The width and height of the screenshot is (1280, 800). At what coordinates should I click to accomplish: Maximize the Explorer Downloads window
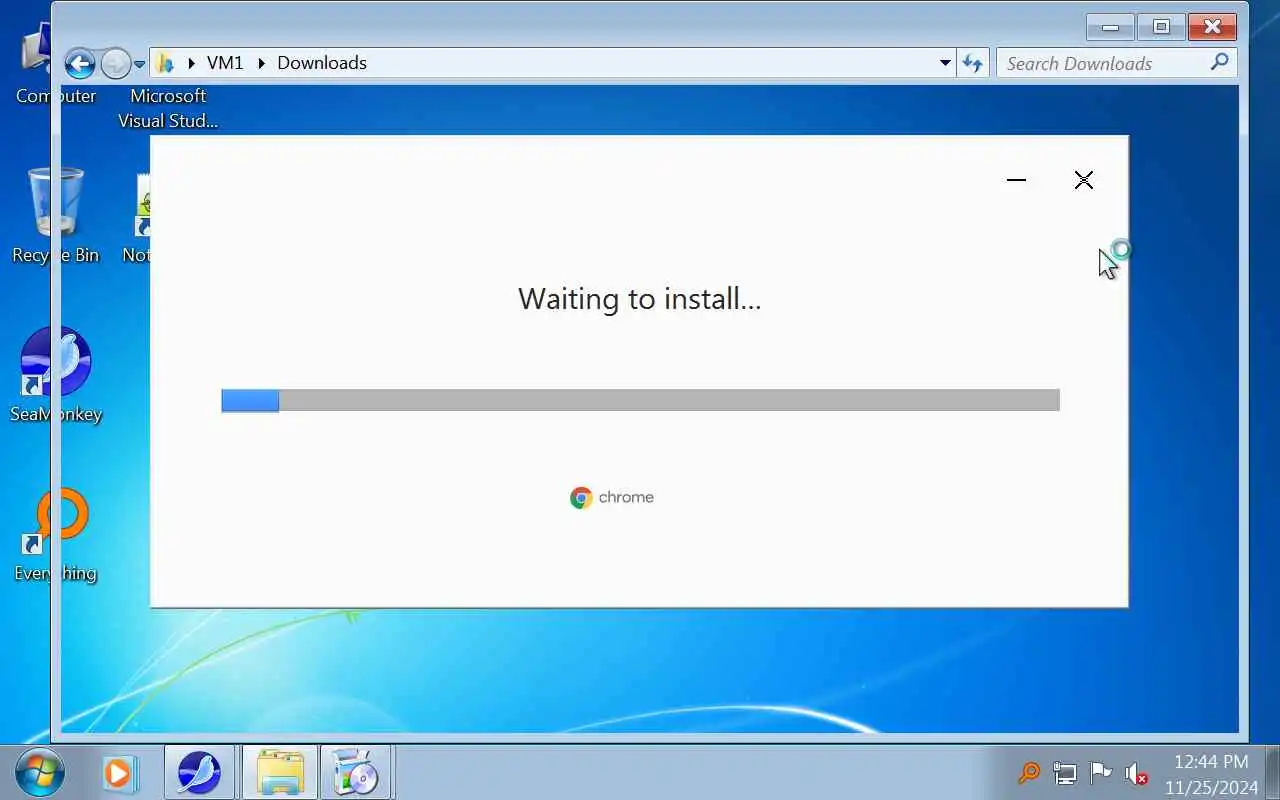tap(1161, 27)
